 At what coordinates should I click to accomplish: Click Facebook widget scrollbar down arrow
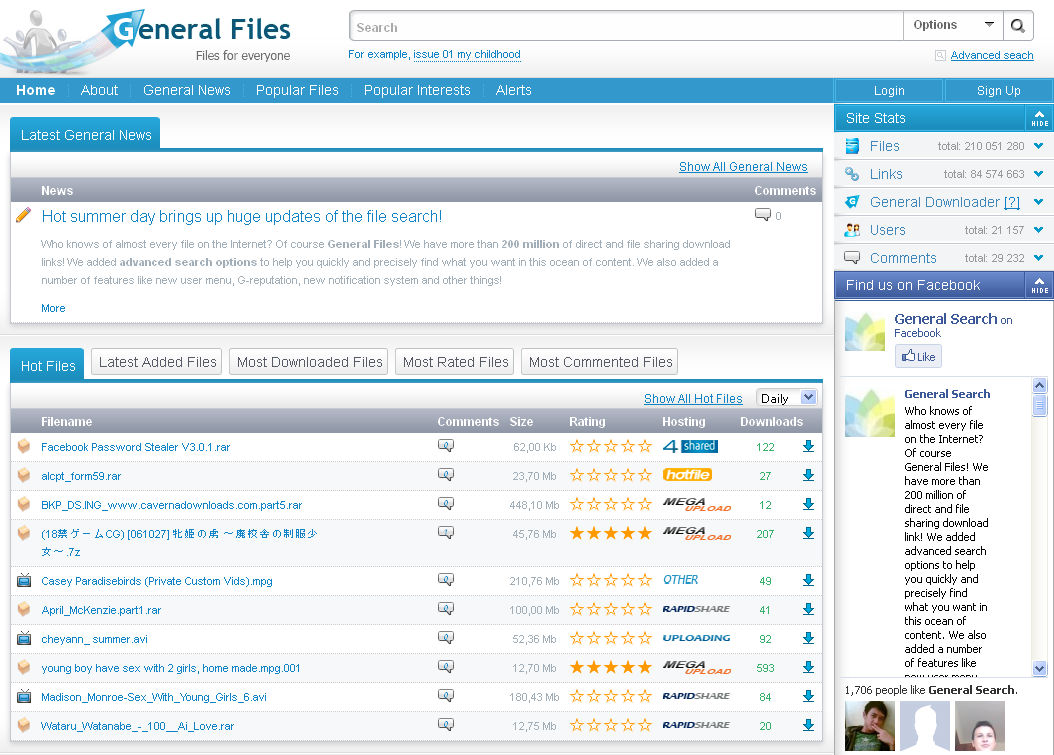[x=1039, y=668]
